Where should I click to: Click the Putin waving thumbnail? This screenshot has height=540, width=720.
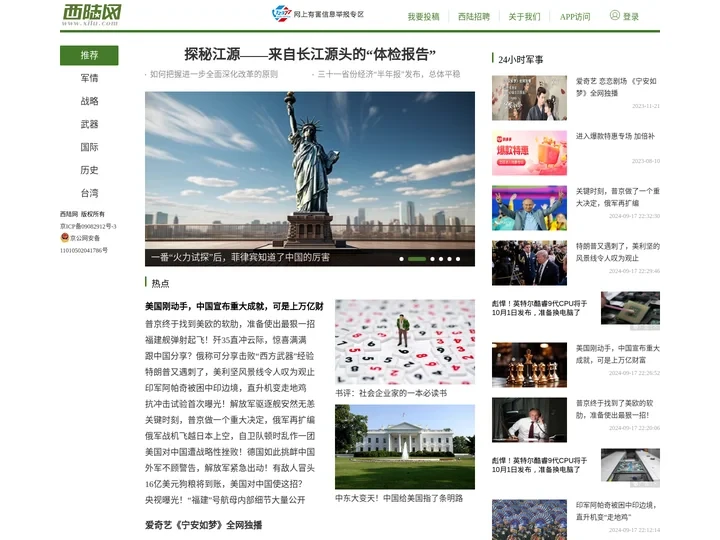pyautogui.click(x=529, y=208)
